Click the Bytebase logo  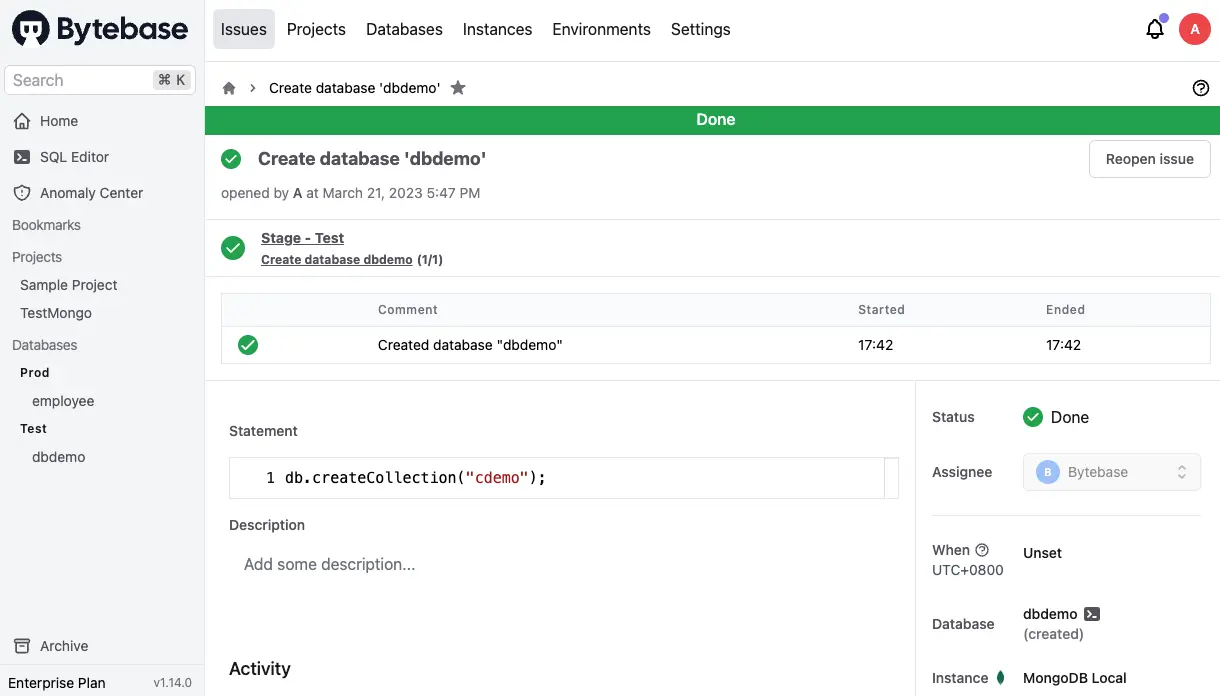click(x=100, y=29)
